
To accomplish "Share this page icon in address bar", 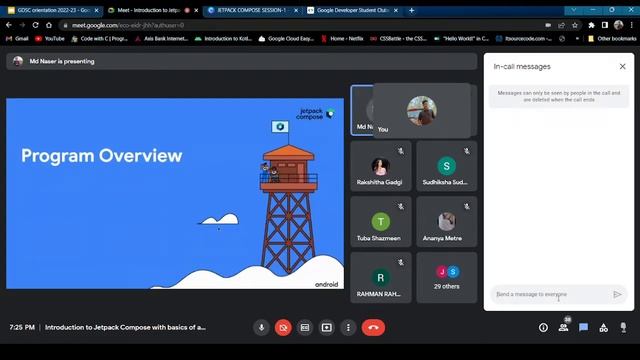I will pyautogui.click(x=561, y=25).
